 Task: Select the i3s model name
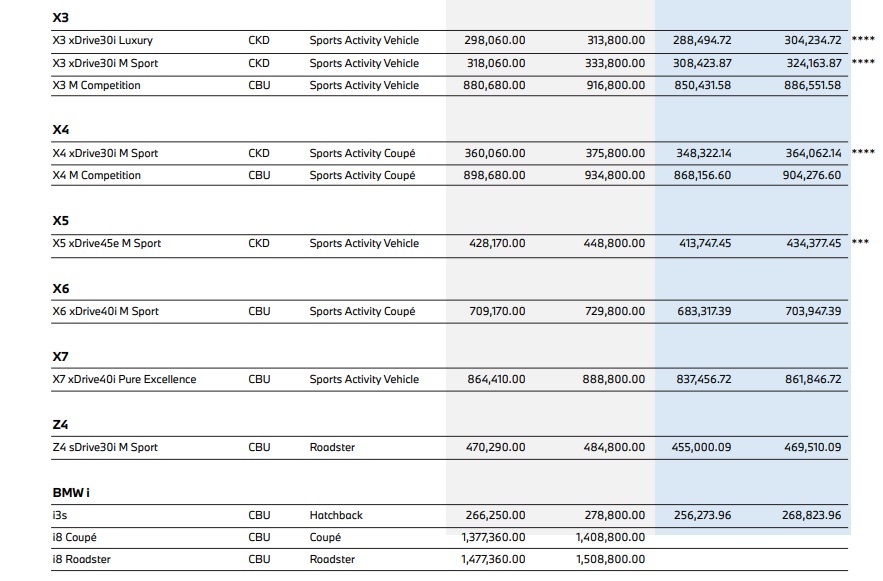(59, 515)
